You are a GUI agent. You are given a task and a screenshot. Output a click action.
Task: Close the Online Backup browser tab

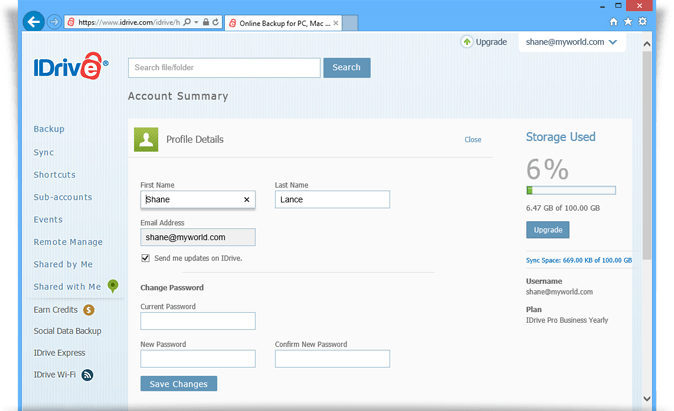336,23
